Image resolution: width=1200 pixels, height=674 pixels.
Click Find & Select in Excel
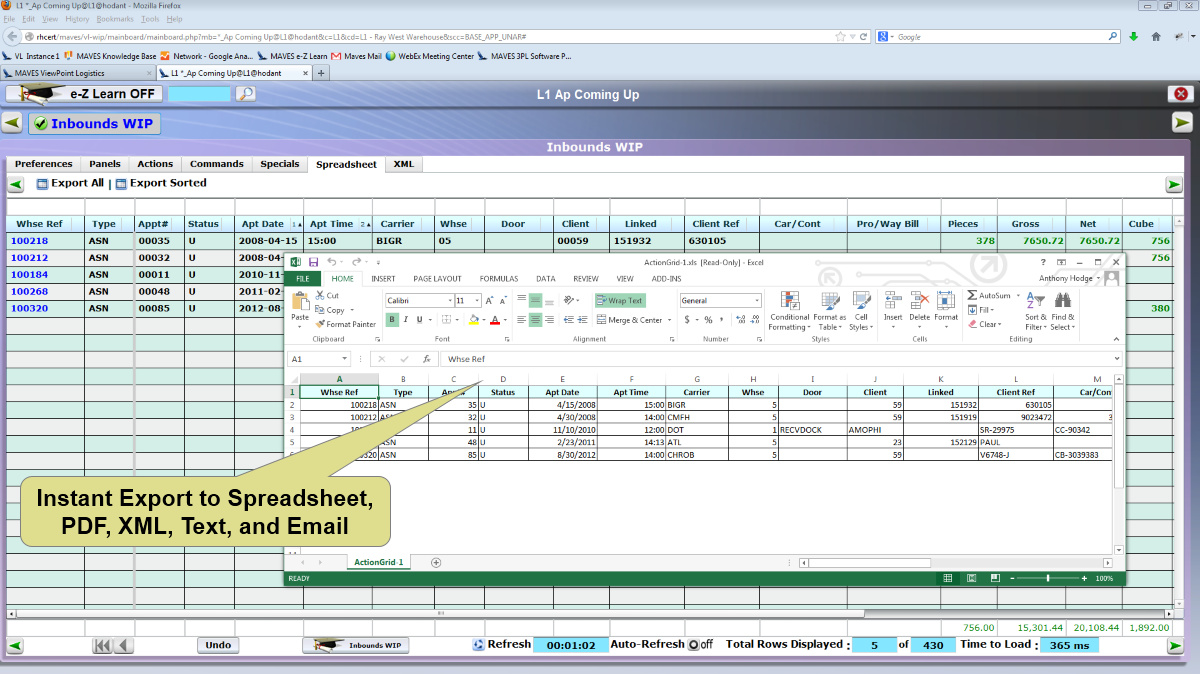[x=1063, y=310]
